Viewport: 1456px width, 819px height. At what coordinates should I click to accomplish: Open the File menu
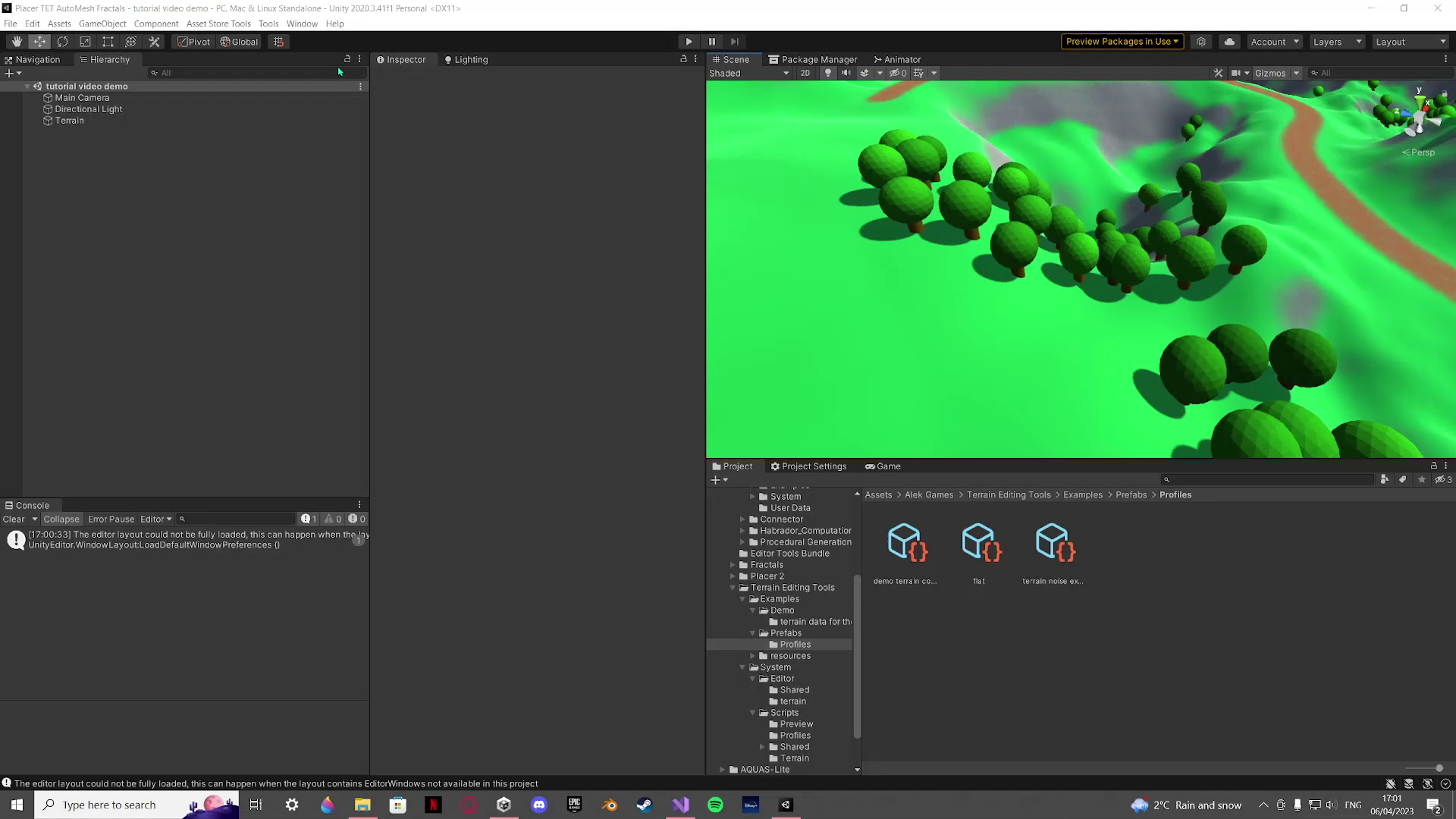point(11,24)
